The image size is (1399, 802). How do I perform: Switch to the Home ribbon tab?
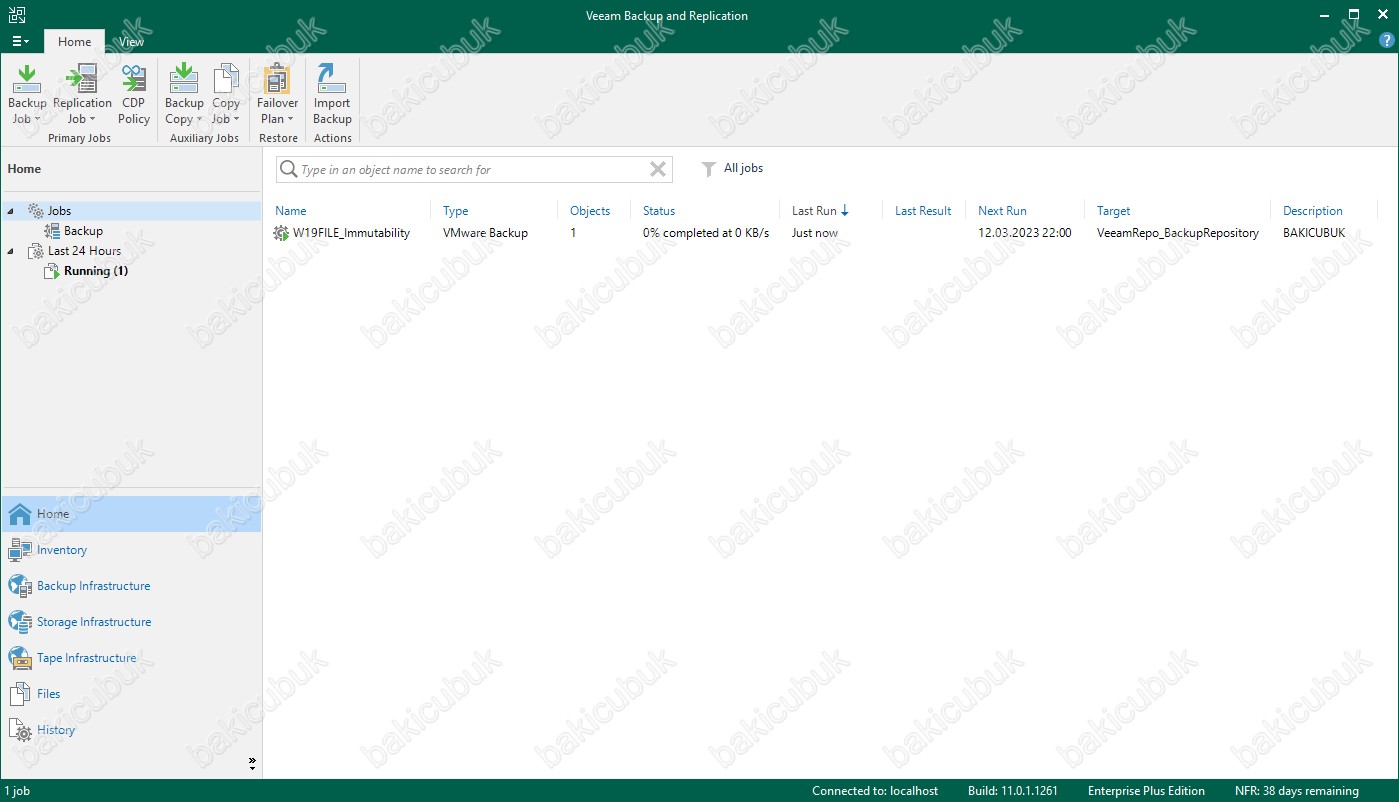[x=74, y=42]
